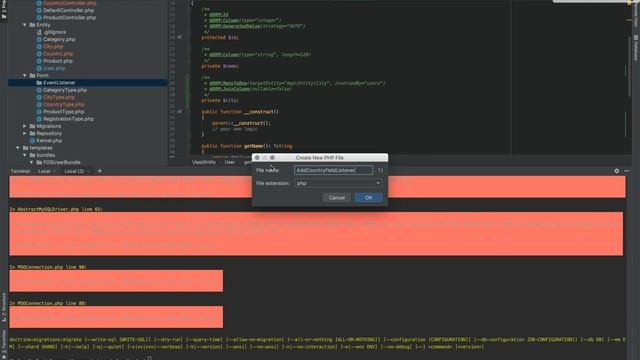The image size is (640, 360).
Task: Expand the Migrations folder
Action: 24,126
